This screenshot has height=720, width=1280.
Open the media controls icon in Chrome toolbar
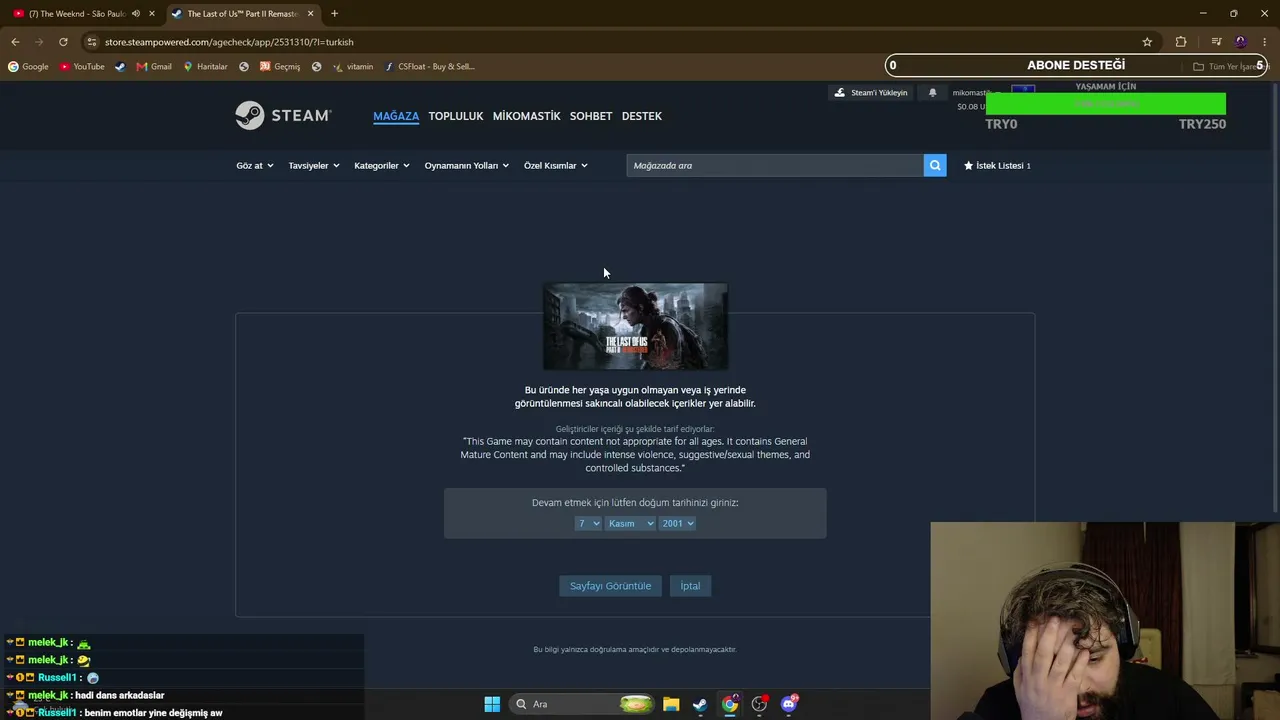(x=1216, y=42)
